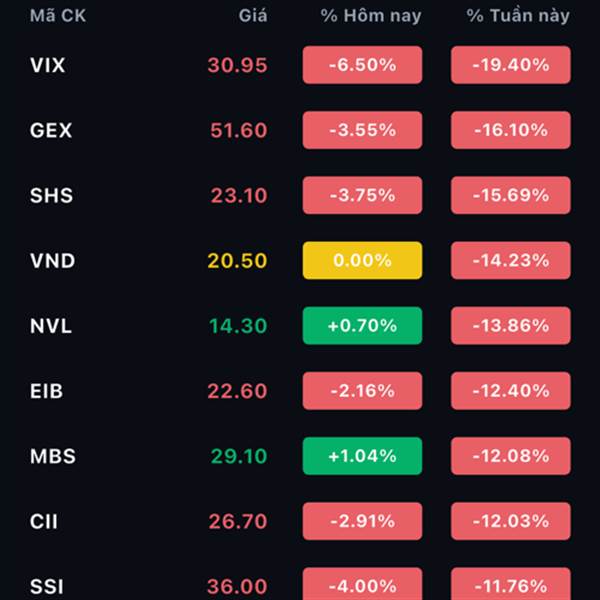Open the MBS stock symbol
The height and width of the screenshot is (600, 600).
tap(52, 456)
